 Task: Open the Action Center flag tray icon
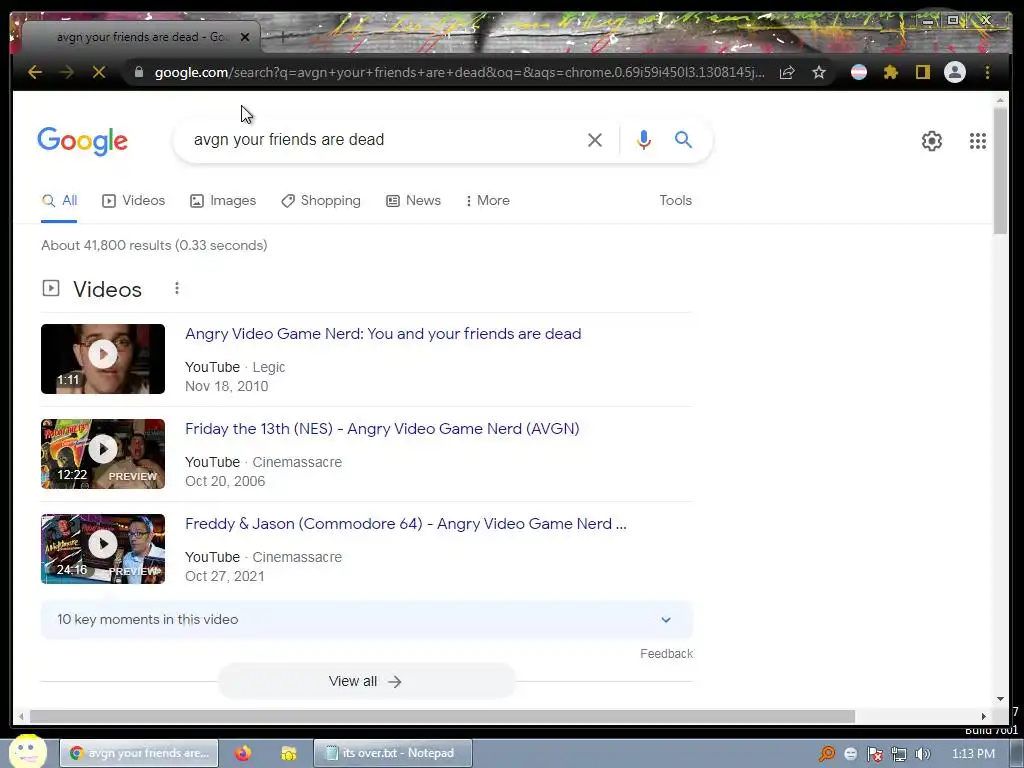tap(874, 754)
